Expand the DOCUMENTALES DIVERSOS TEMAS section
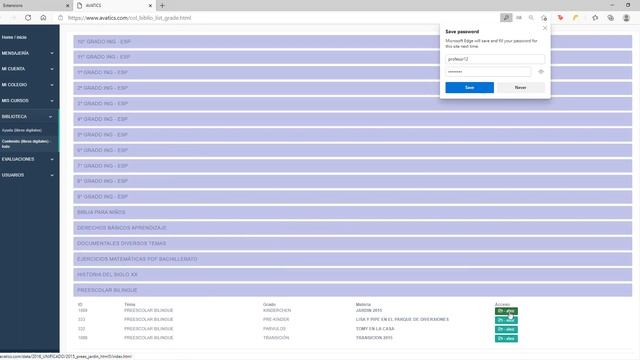Screen dimensions: 640x360 point(353,243)
